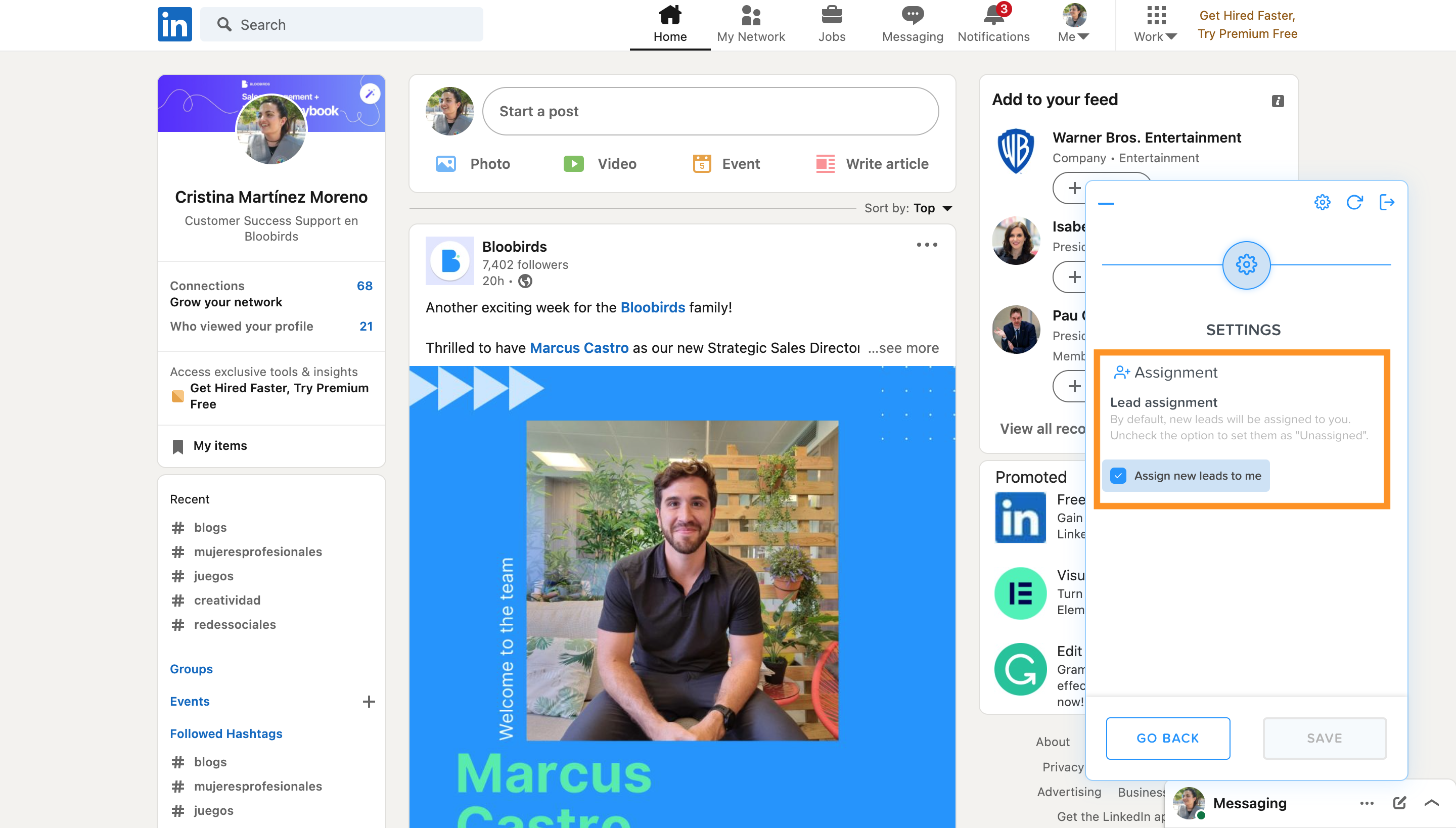Screen dimensions: 1456x828
Task: Open Messaging in top navigation
Action: (x=912, y=24)
